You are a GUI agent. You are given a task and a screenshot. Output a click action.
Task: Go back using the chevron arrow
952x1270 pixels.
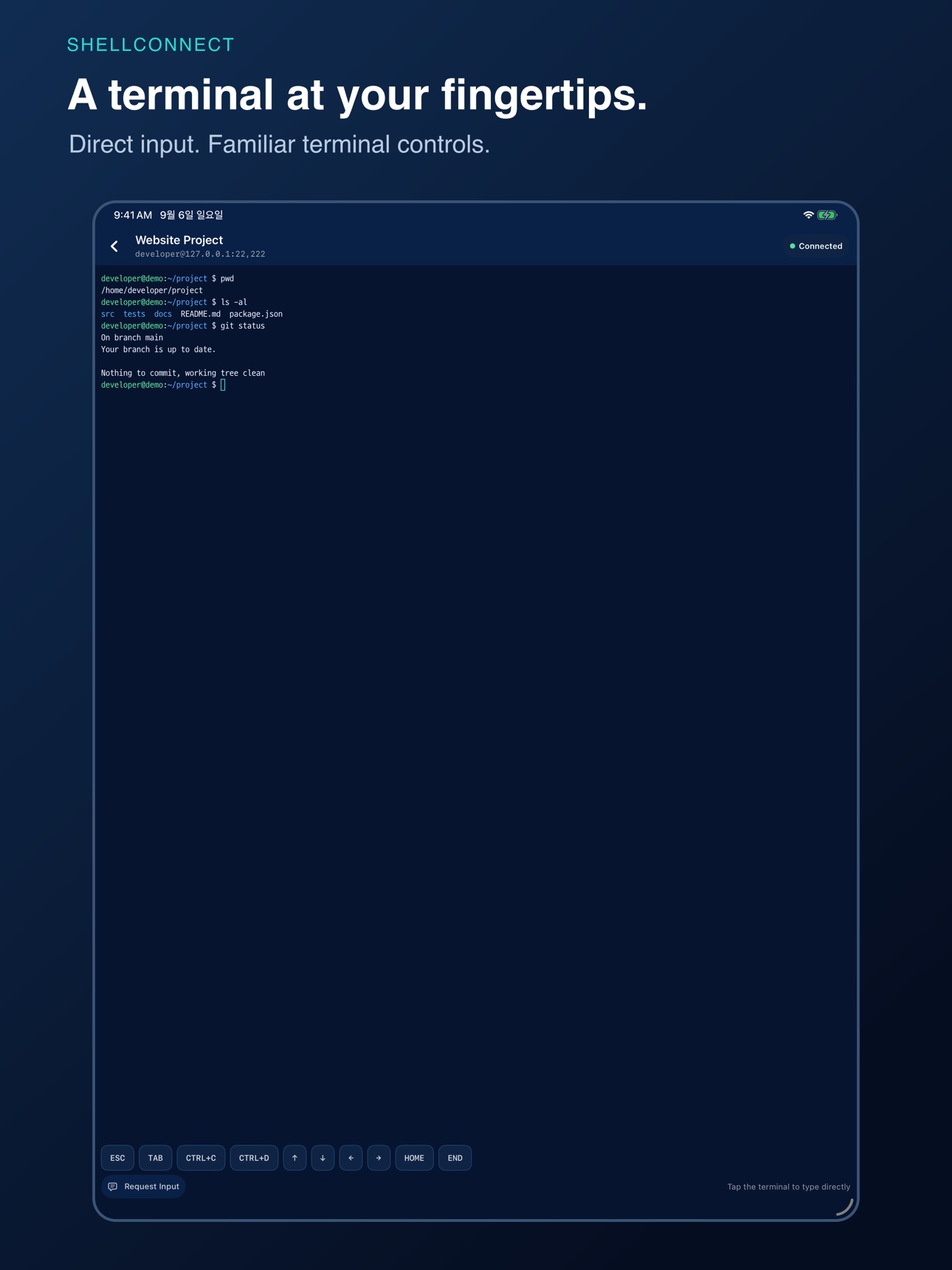(114, 247)
